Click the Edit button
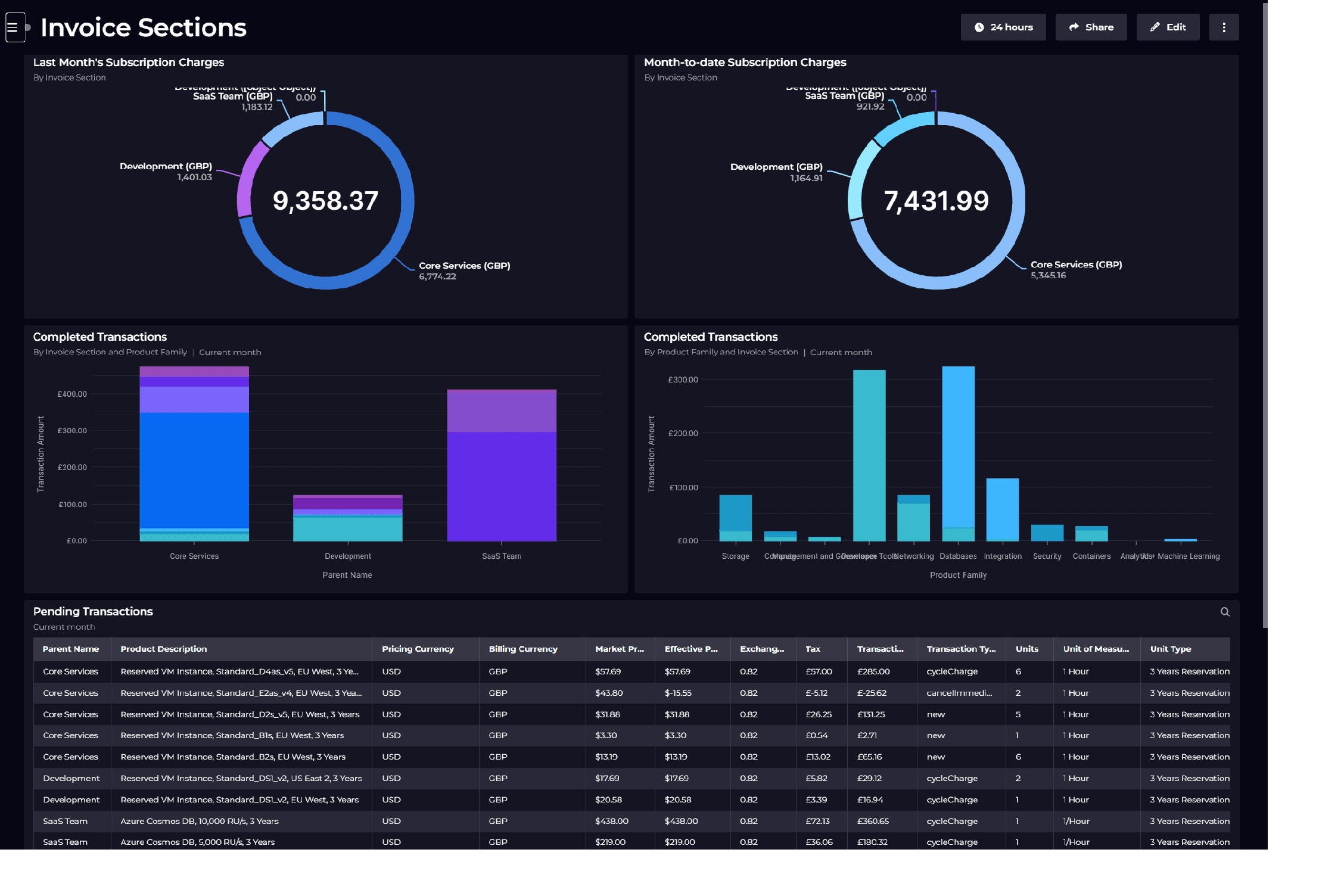1344x896 pixels. [1168, 27]
